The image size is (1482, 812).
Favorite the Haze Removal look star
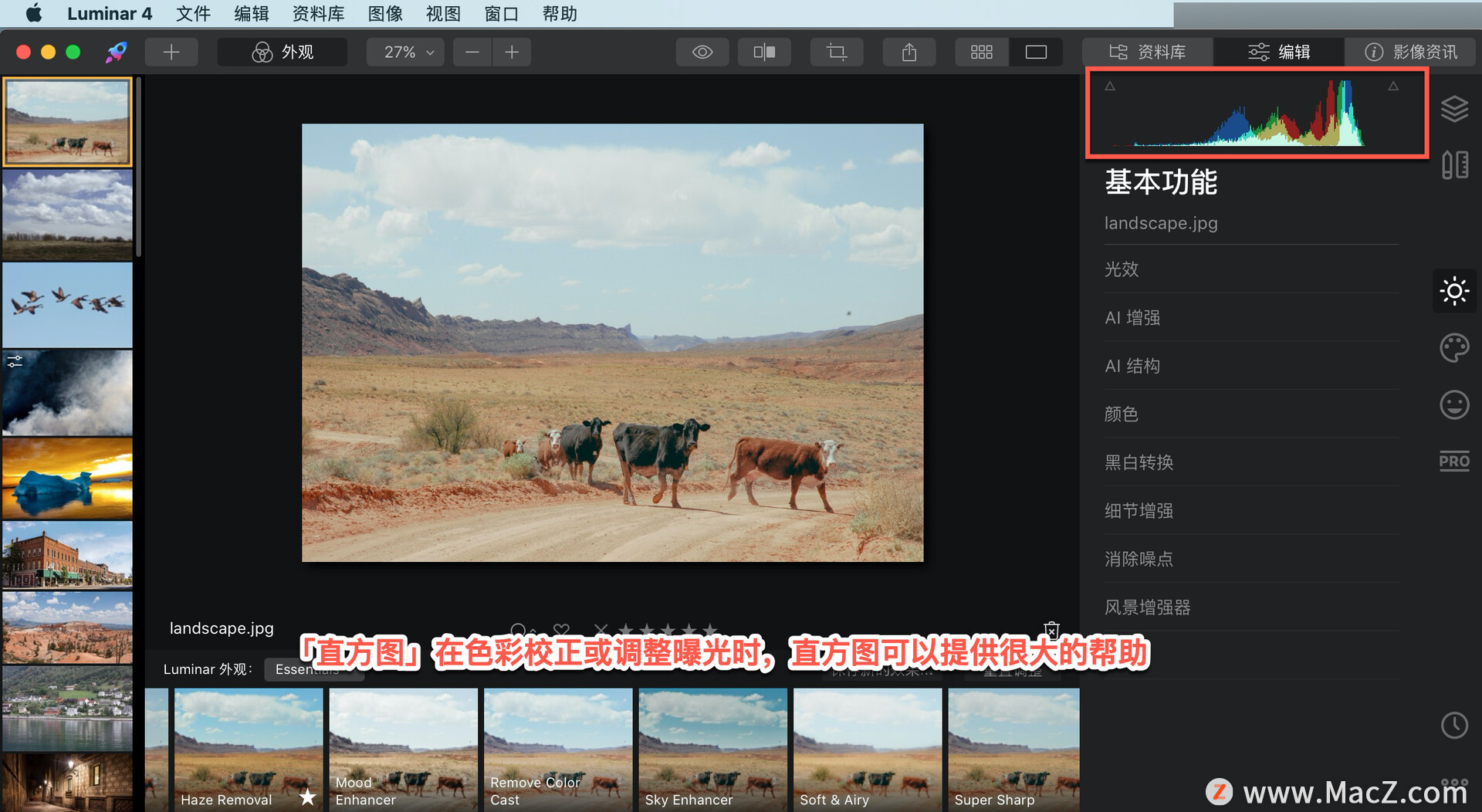(x=307, y=797)
